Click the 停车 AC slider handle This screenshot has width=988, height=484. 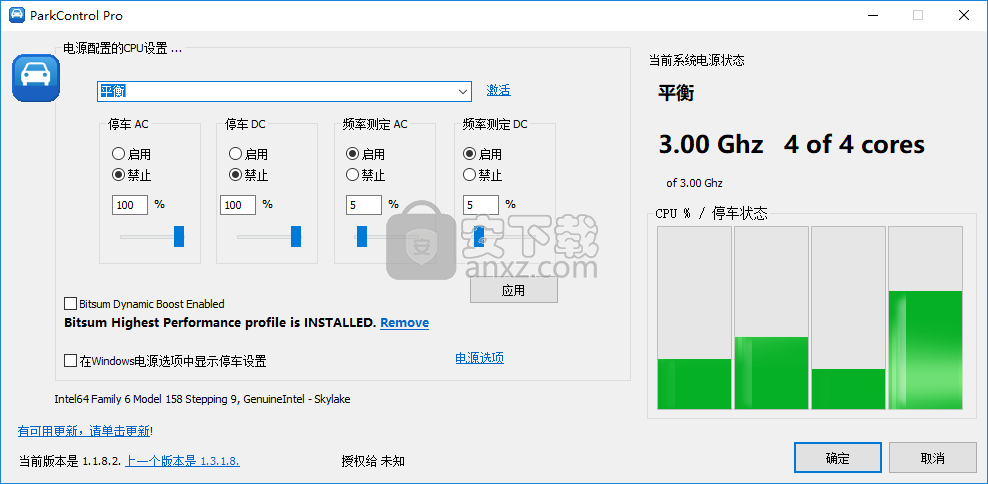point(179,236)
